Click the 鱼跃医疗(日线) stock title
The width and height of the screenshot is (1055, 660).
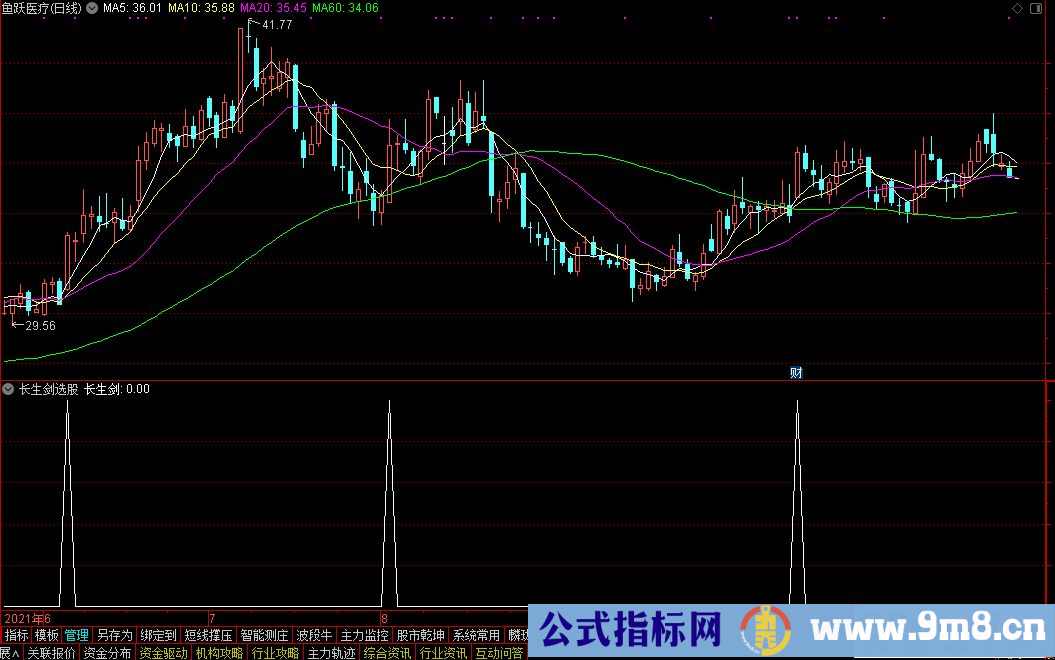tap(42, 8)
